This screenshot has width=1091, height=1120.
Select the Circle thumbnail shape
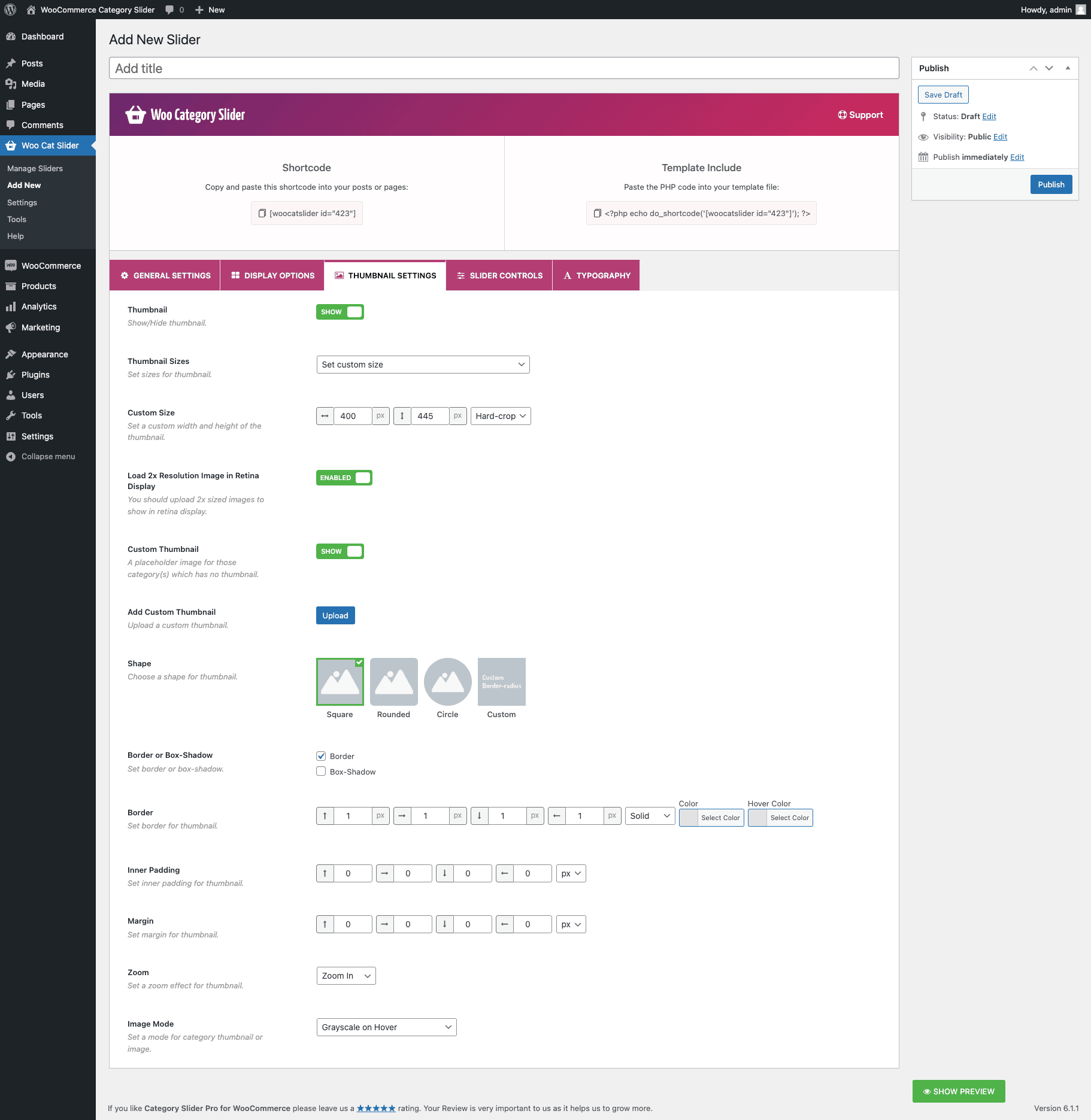[x=447, y=682]
